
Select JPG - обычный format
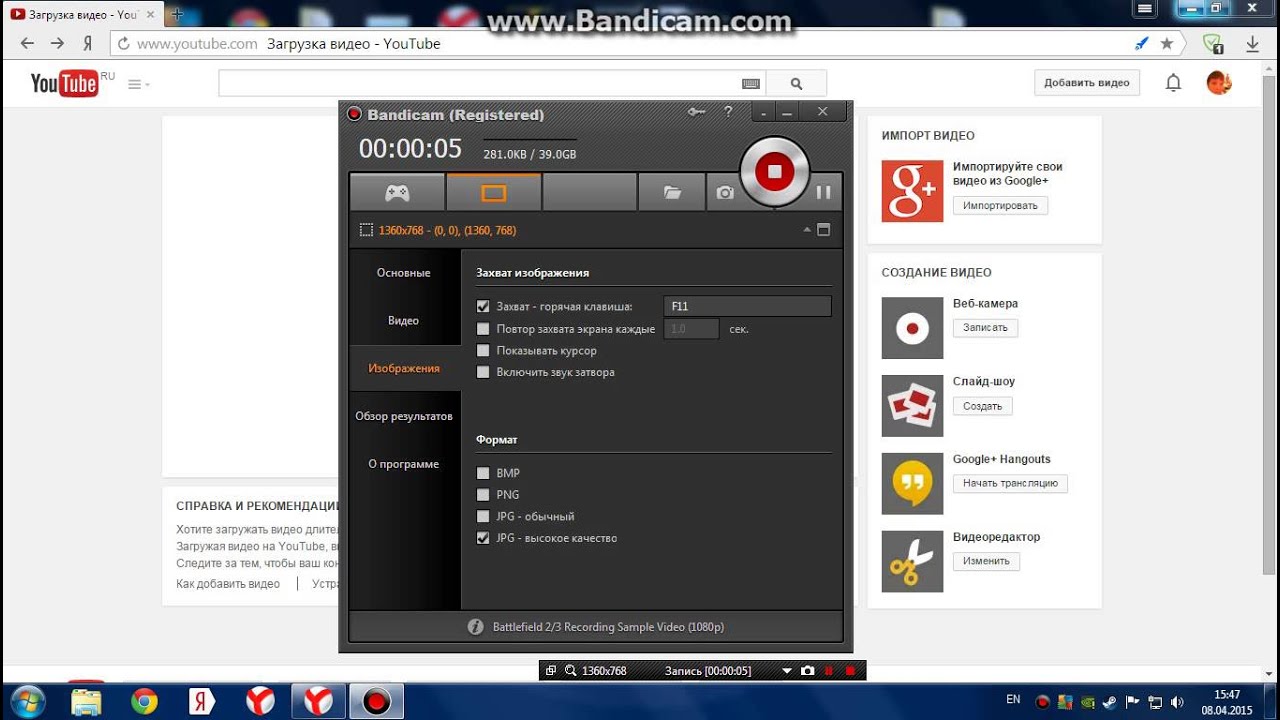484,517
